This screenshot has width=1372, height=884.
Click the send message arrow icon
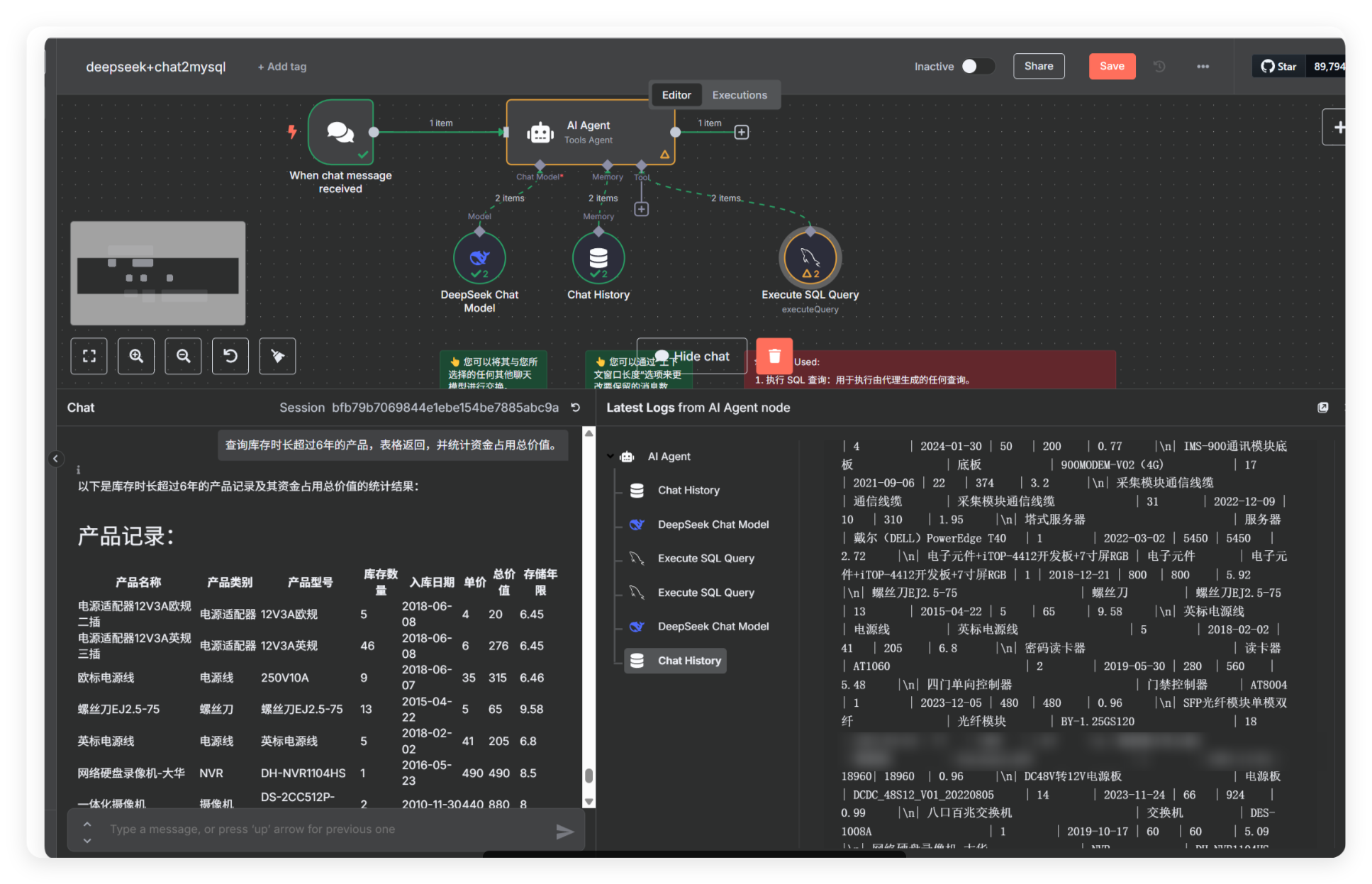565,829
